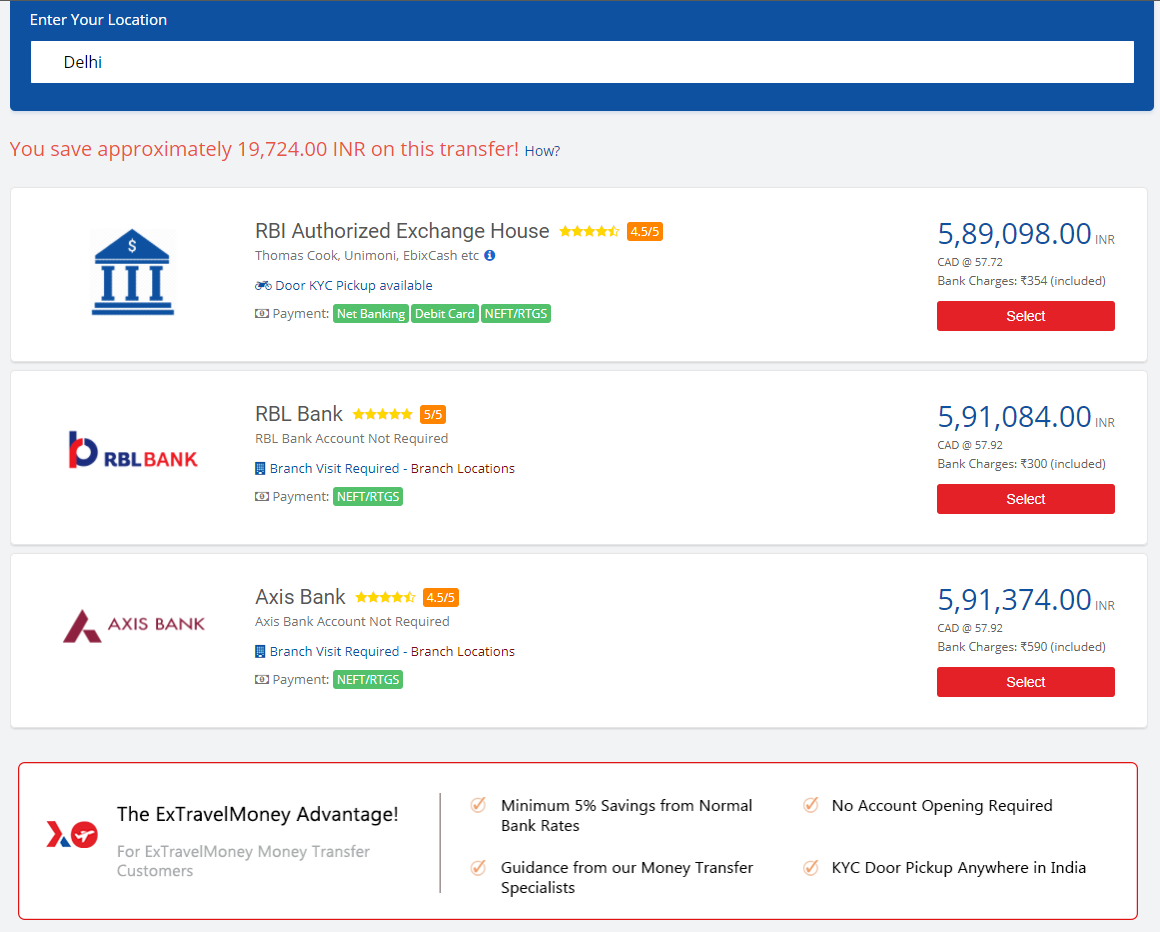Screen dimensions: 1160x932
Task: Click the RBL Bank title text
Action: [299, 414]
